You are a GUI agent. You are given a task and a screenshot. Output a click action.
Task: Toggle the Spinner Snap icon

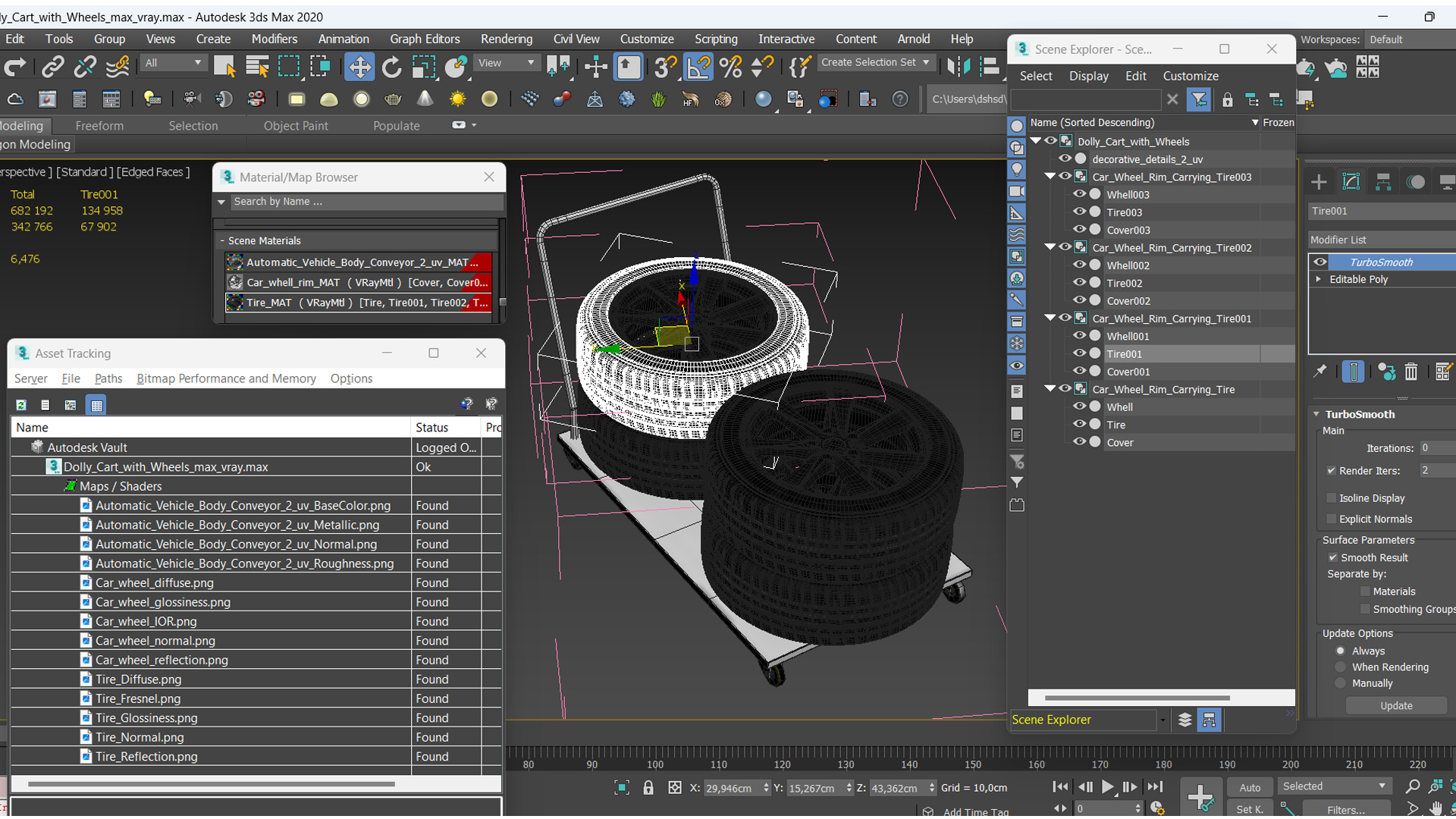(762, 67)
